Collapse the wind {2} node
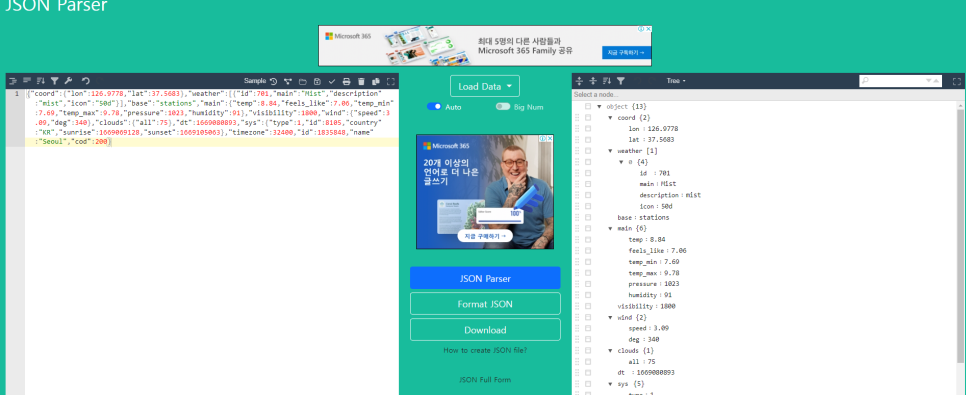966x395 pixels. click(x=610, y=317)
